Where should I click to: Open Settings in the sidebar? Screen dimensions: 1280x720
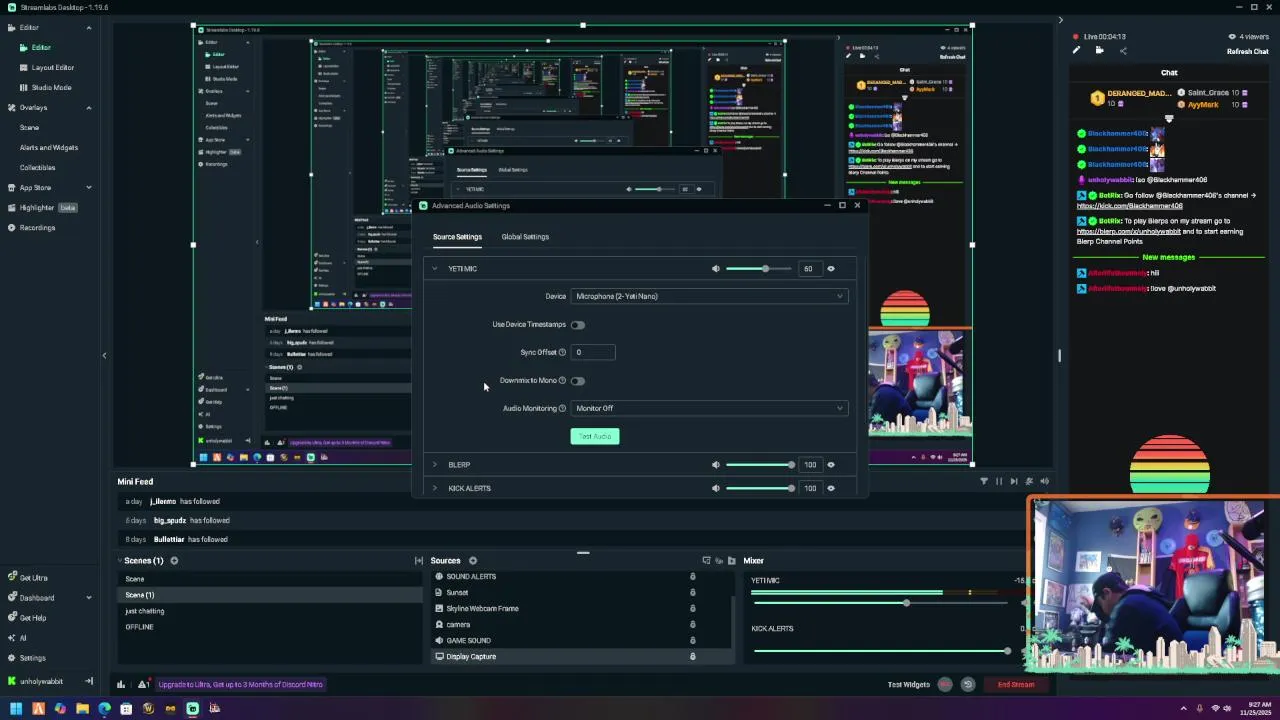coord(32,658)
